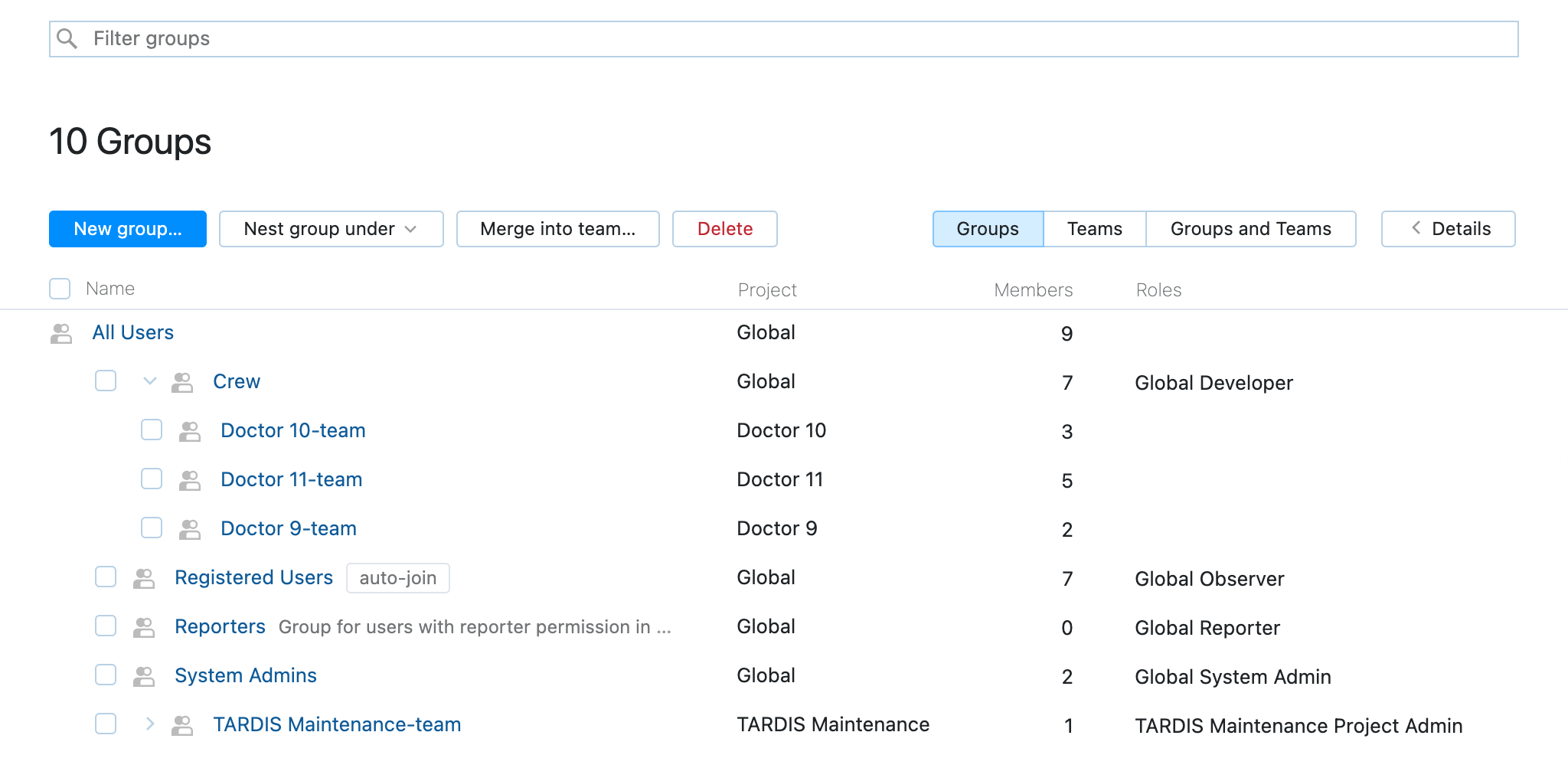This screenshot has height=768, width=1568.
Task: Expand the TARDIS Maintenance-team group
Action: click(149, 724)
